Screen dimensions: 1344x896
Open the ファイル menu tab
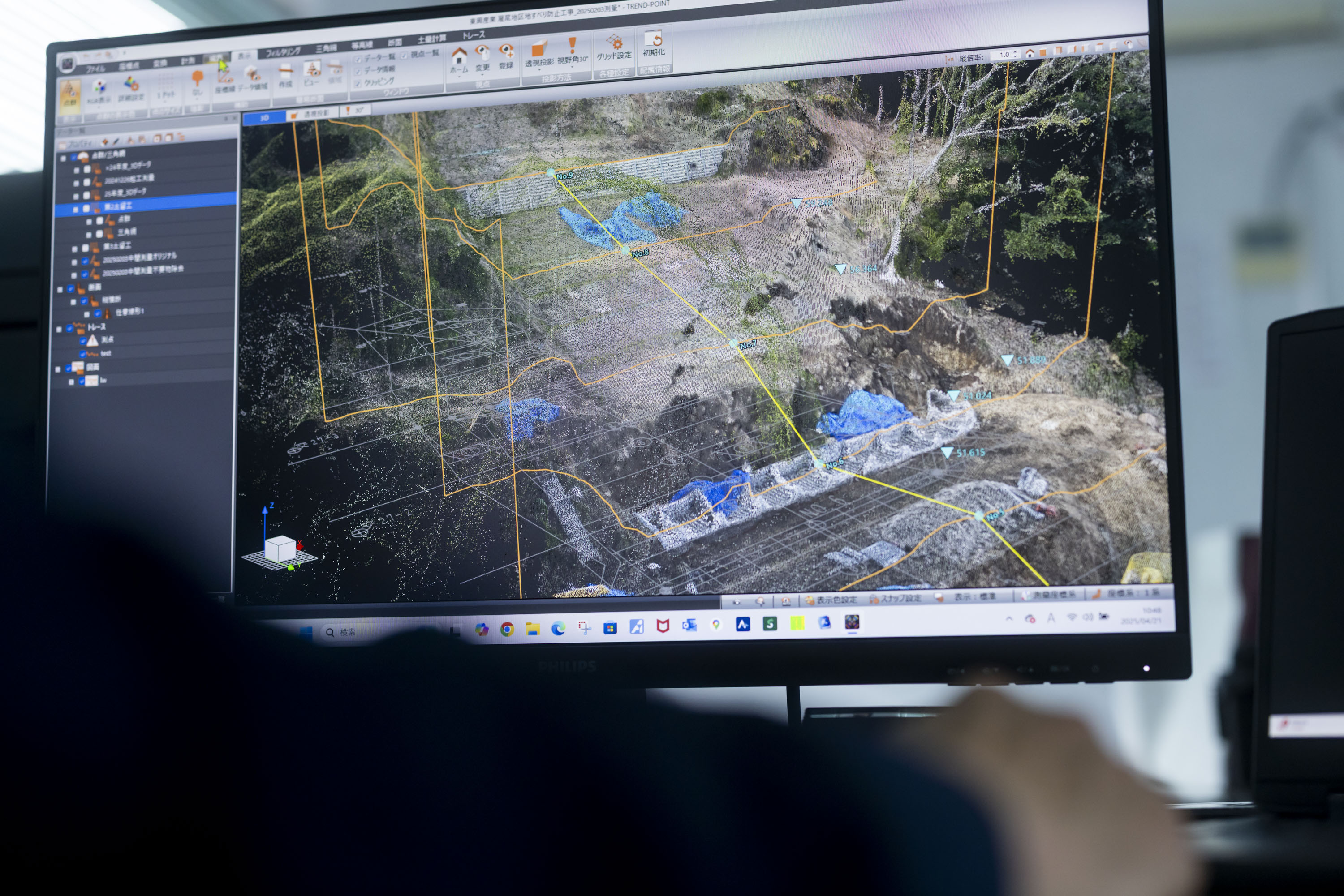[95, 69]
